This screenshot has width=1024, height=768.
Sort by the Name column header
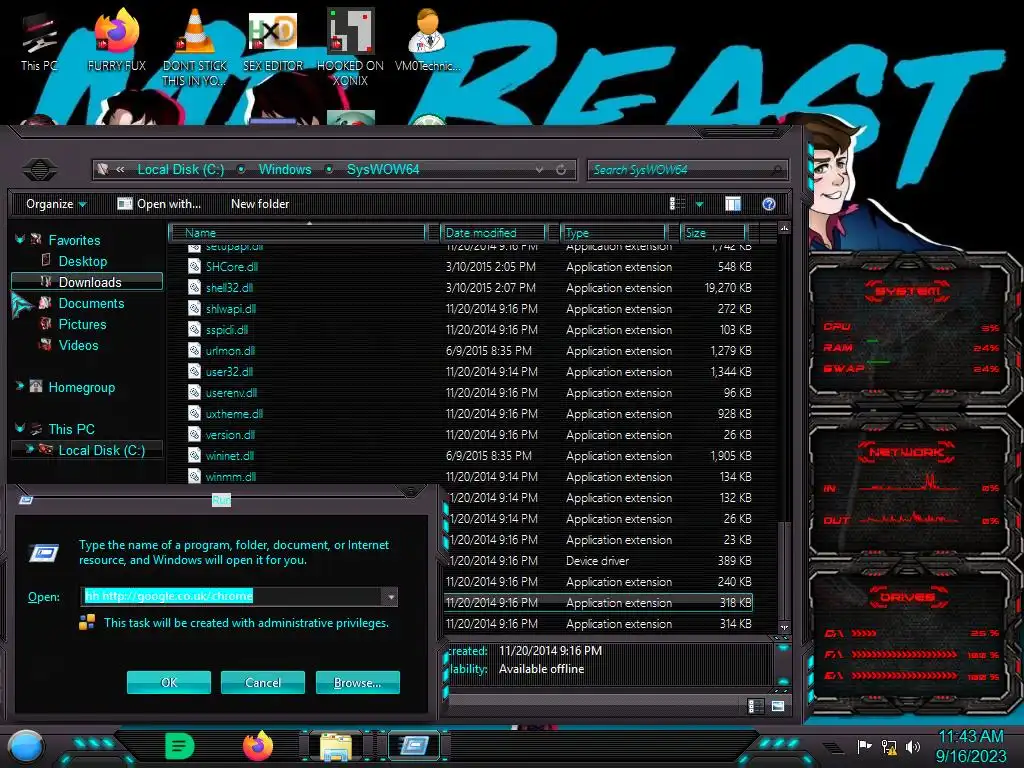click(297, 232)
